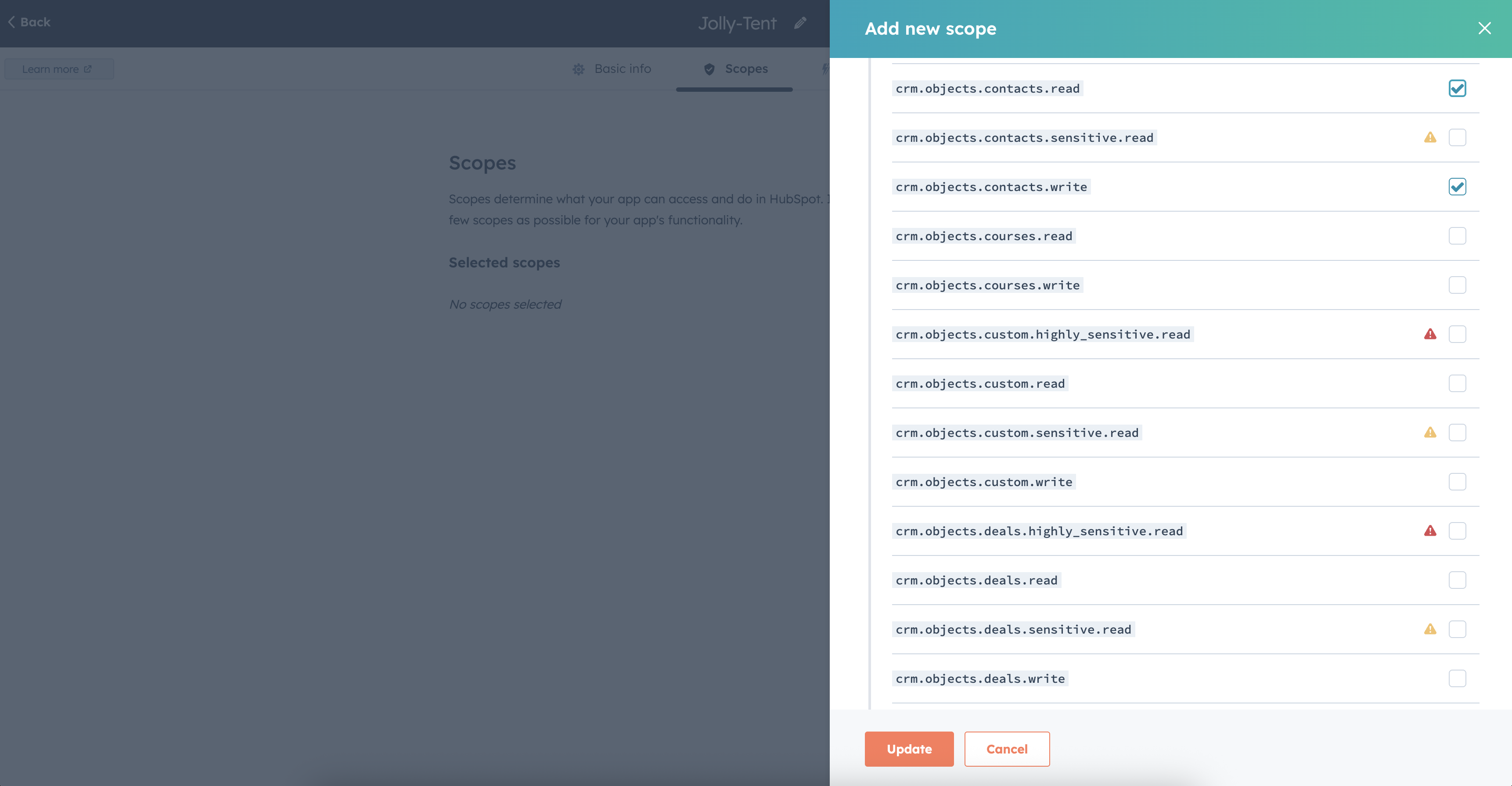Switch to the Basic info tab

click(622, 69)
